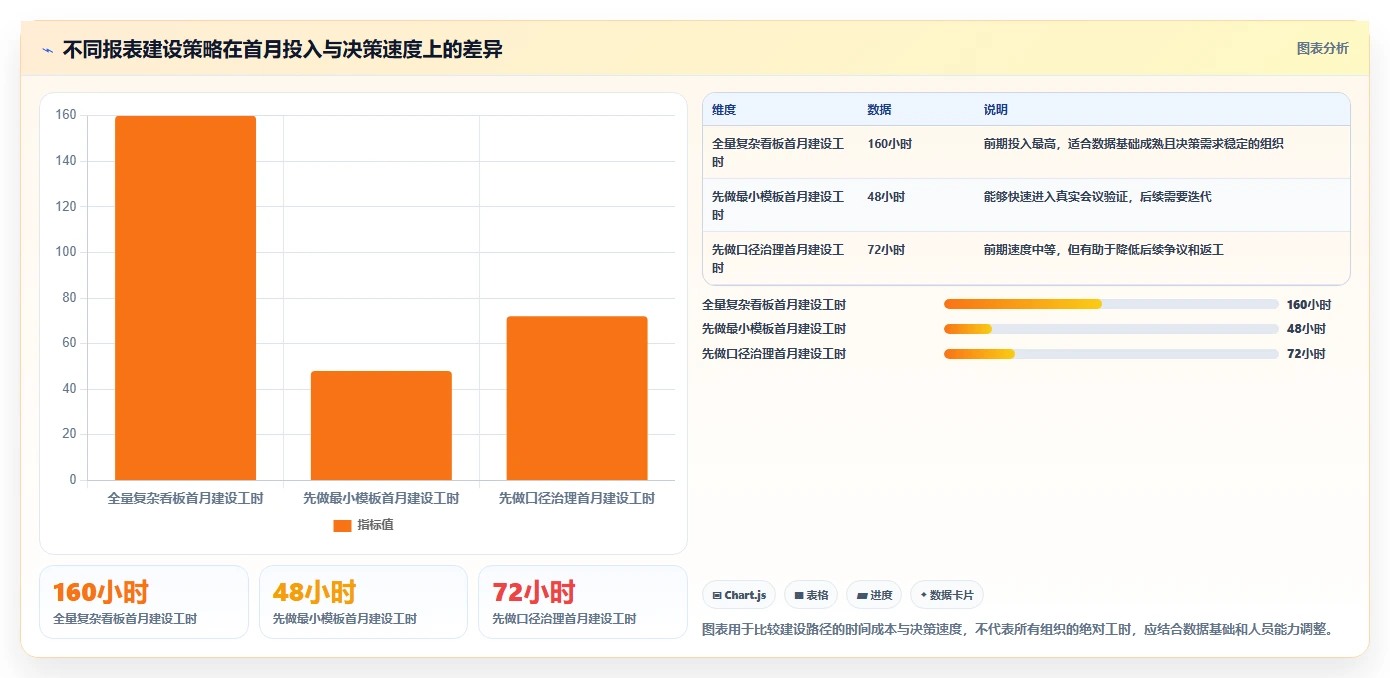
Task: Click the 先做最小模板首月建设工时 progress label
Action: [x=774, y=329]
